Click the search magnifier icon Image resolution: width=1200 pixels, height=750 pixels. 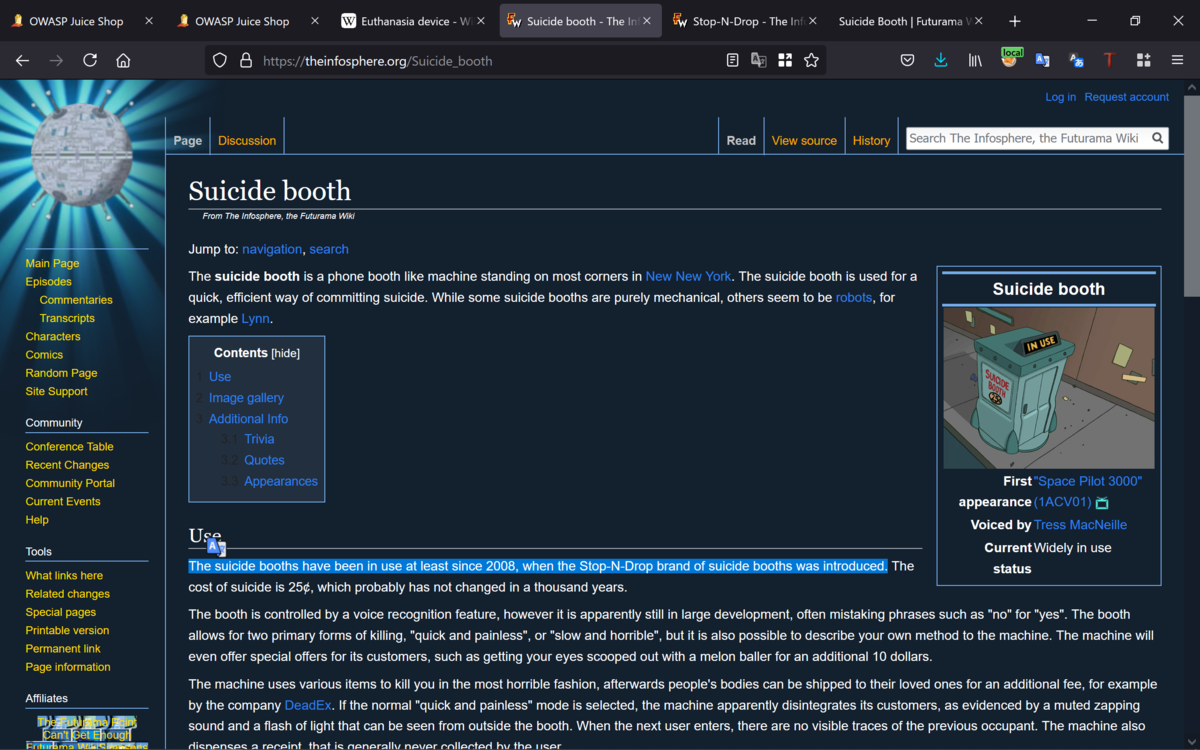(x=1157, y=139)
